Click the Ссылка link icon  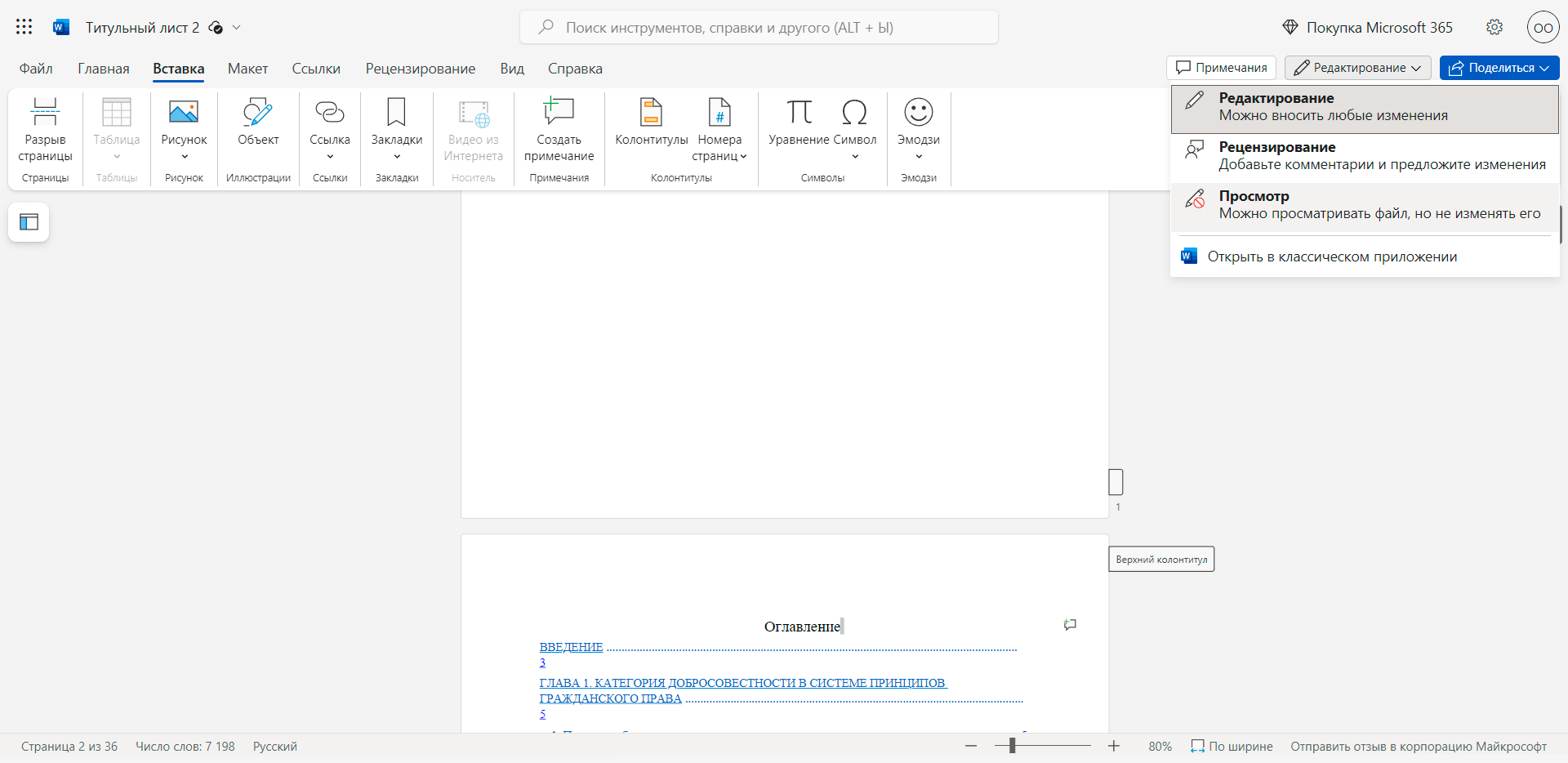click(330, 112)
